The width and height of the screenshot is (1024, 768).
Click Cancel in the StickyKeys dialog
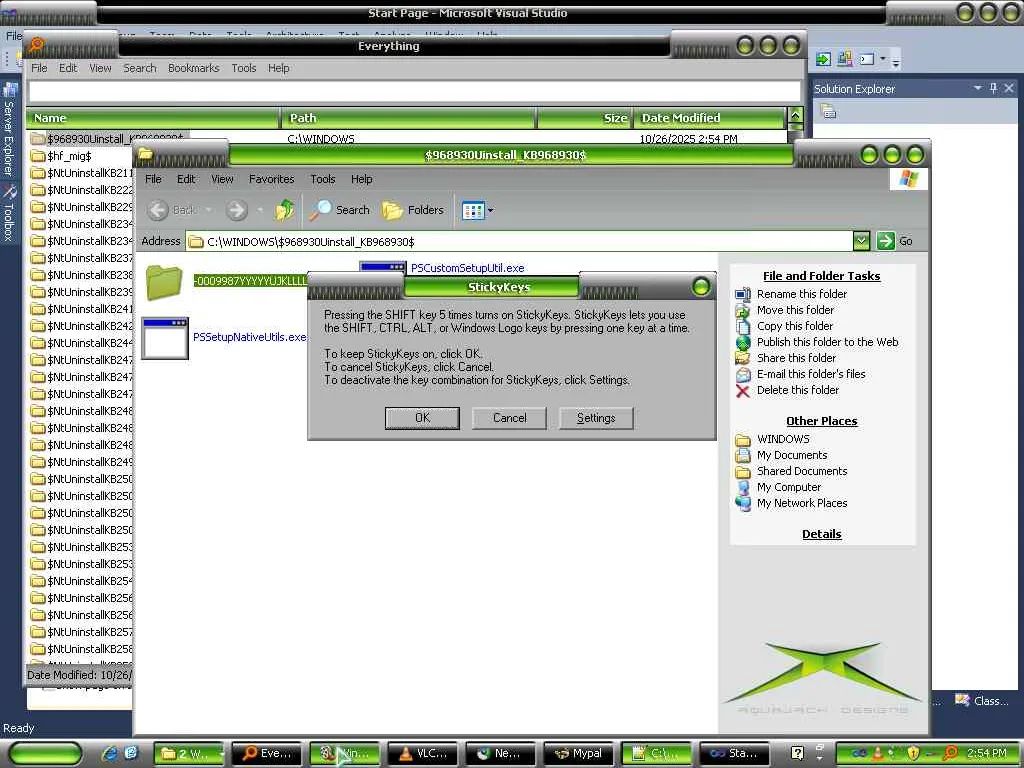pyautogui.click(x=509, y=418)
